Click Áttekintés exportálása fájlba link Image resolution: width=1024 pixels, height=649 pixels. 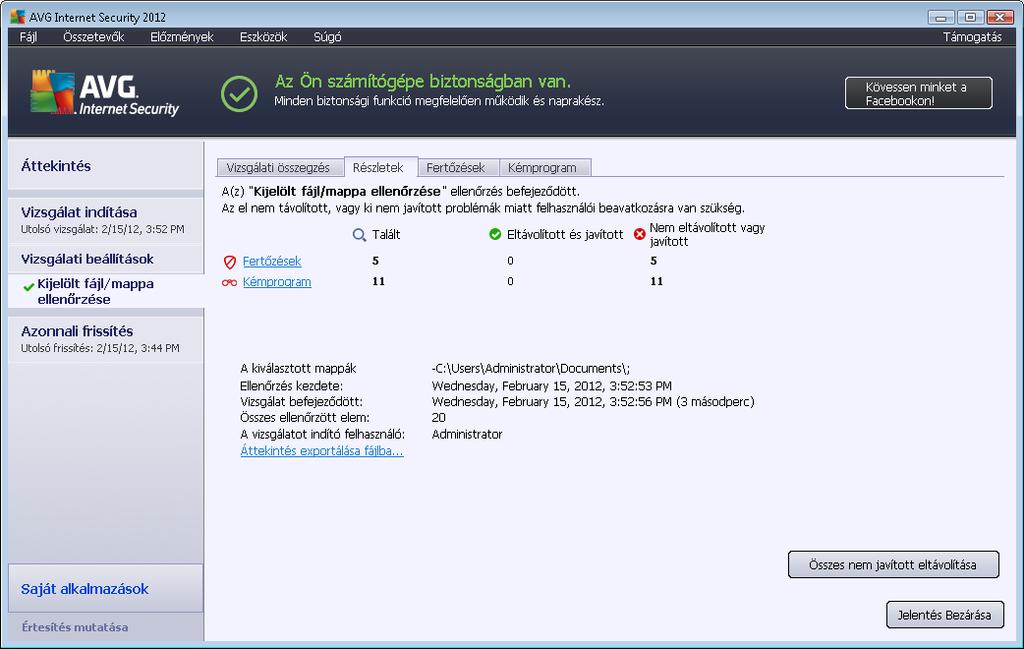tap(322, 451)
